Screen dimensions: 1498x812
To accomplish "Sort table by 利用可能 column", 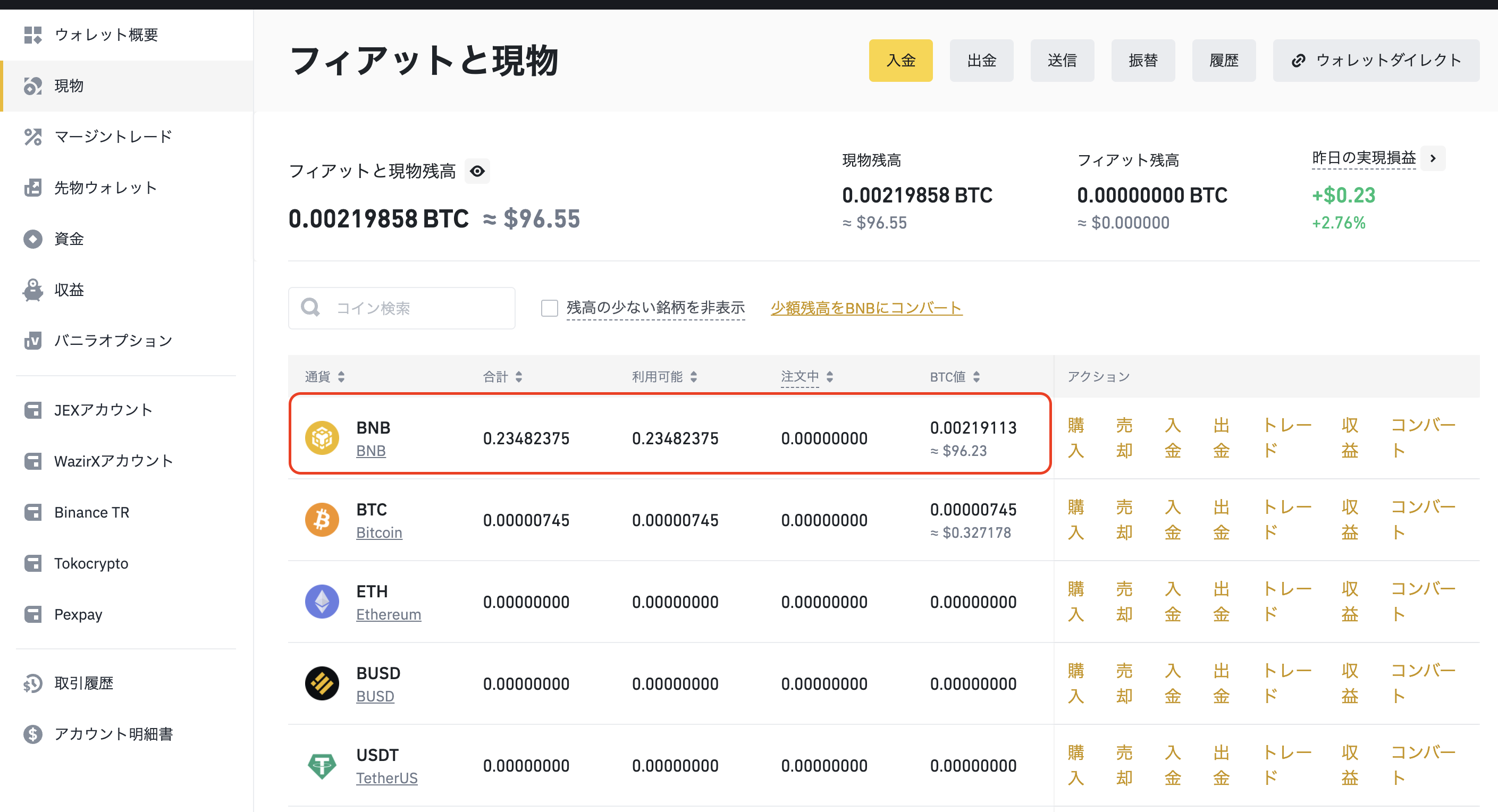I will tap(694, 377).
